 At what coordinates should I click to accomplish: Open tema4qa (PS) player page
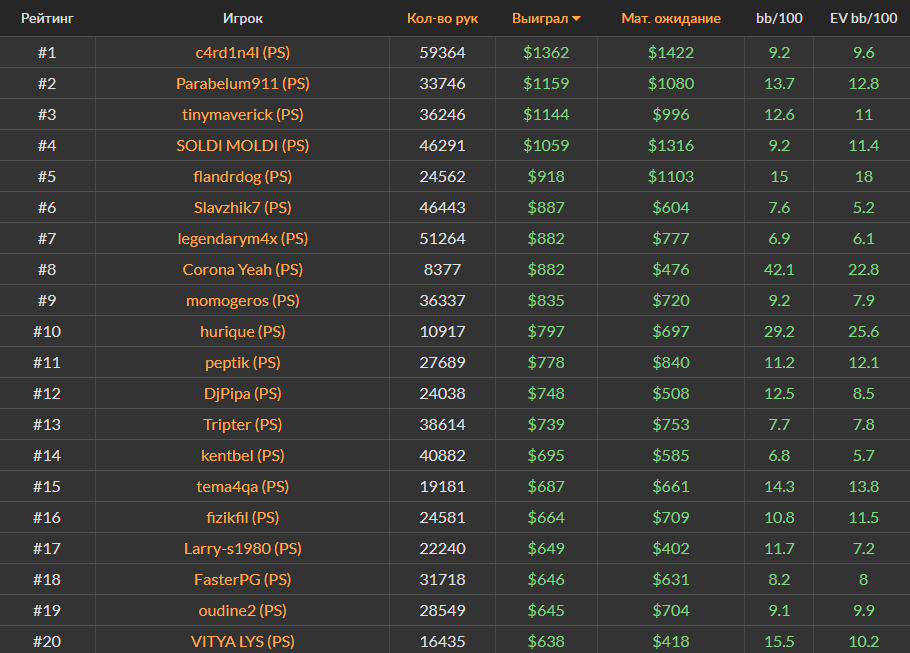[242, 486]
